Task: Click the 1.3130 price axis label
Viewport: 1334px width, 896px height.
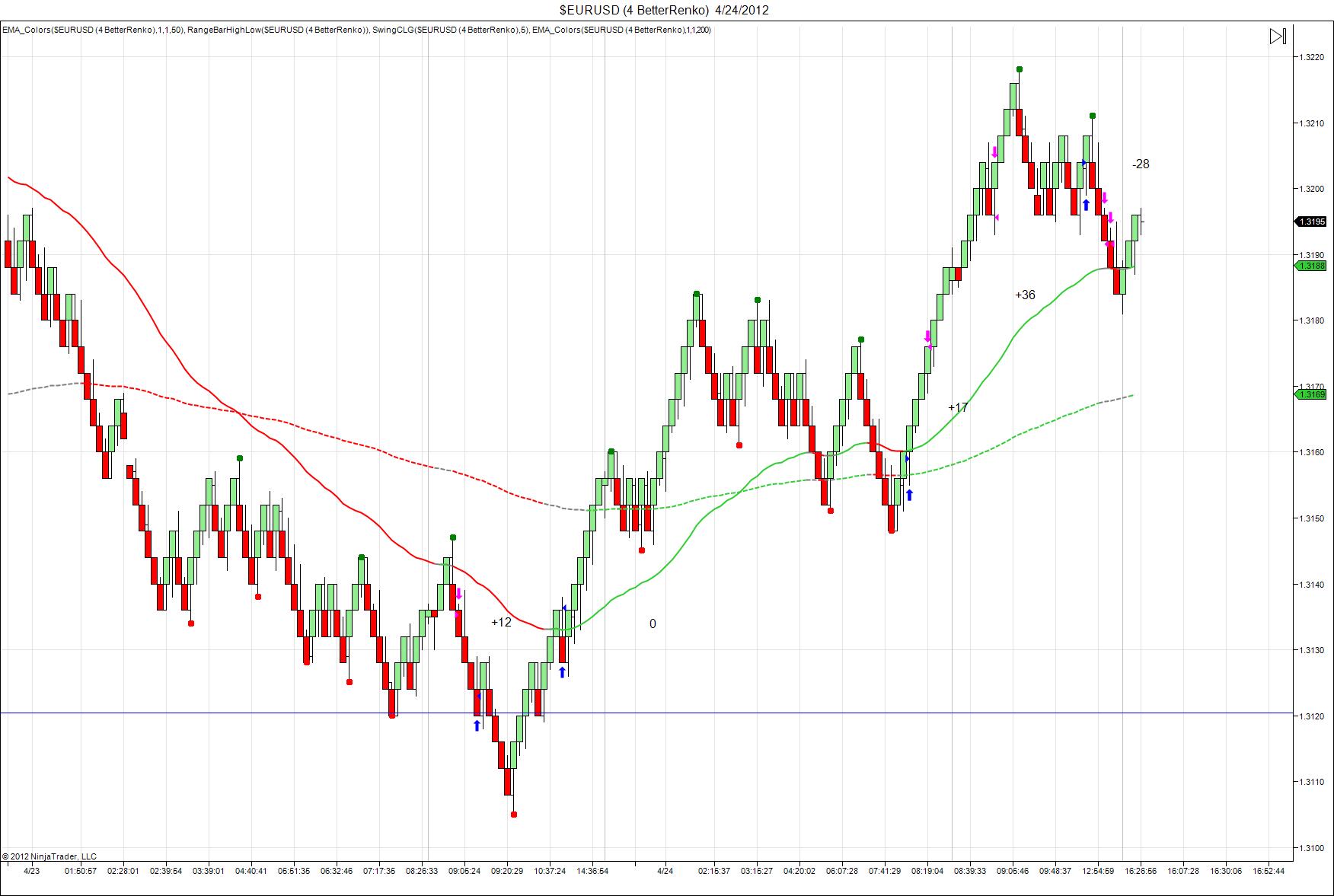Action: (1311, 650)
